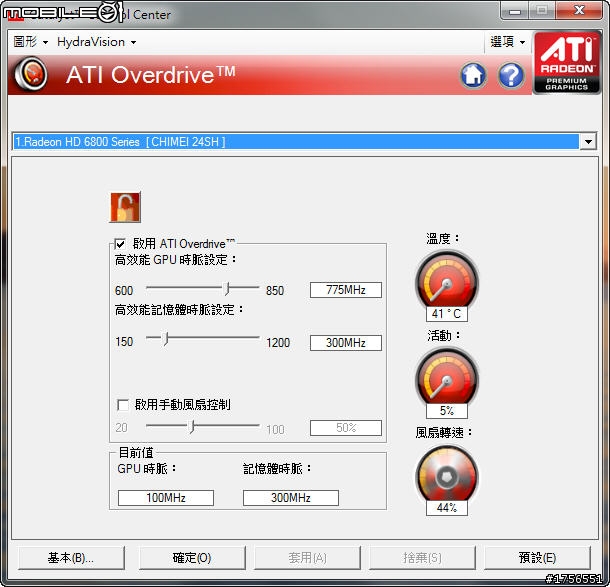Click the fan speed gauge dial

[447, 475]
